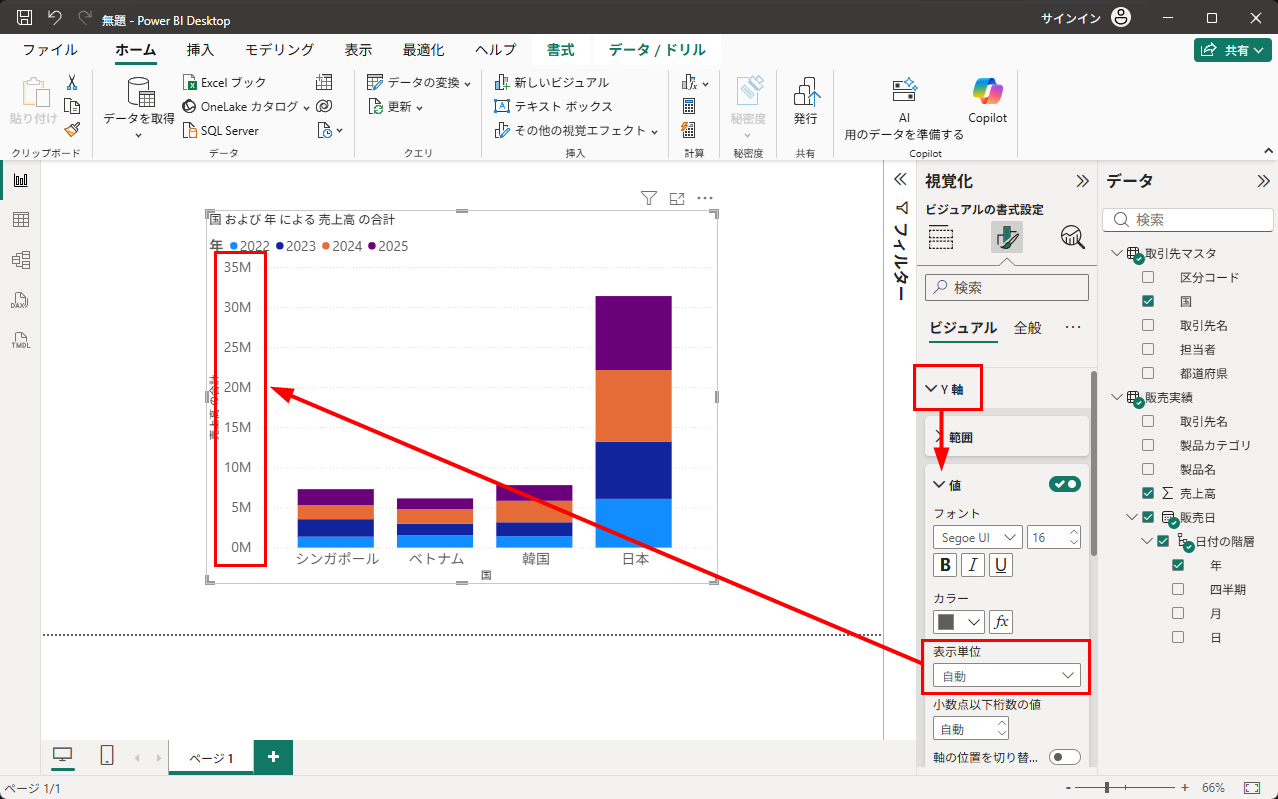Collapse the 値 section chevron

point(939,485)
